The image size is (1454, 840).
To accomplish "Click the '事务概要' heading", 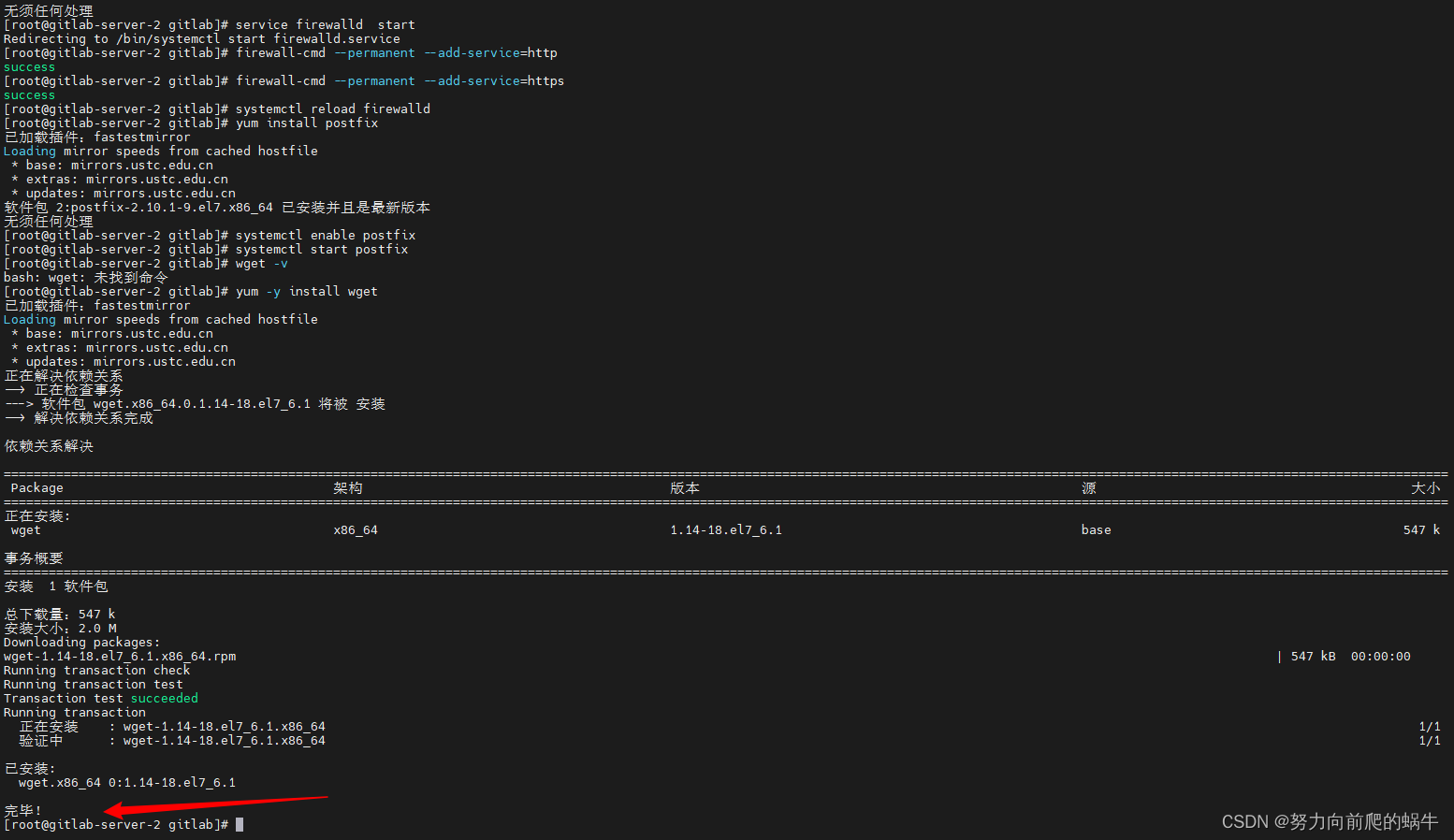I will tap(34, 558).
